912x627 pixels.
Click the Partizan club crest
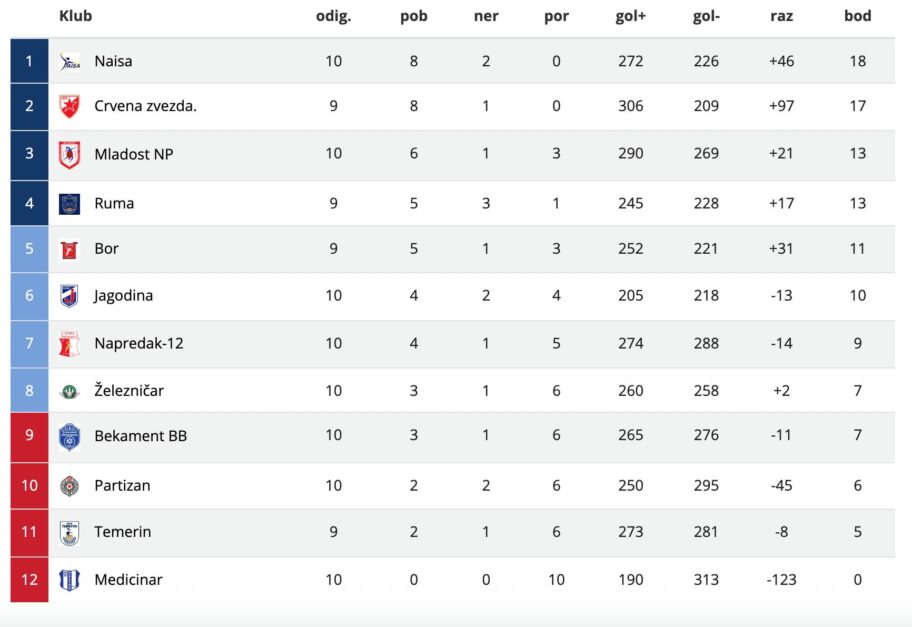pyautogui.click(x=69, y=486)
